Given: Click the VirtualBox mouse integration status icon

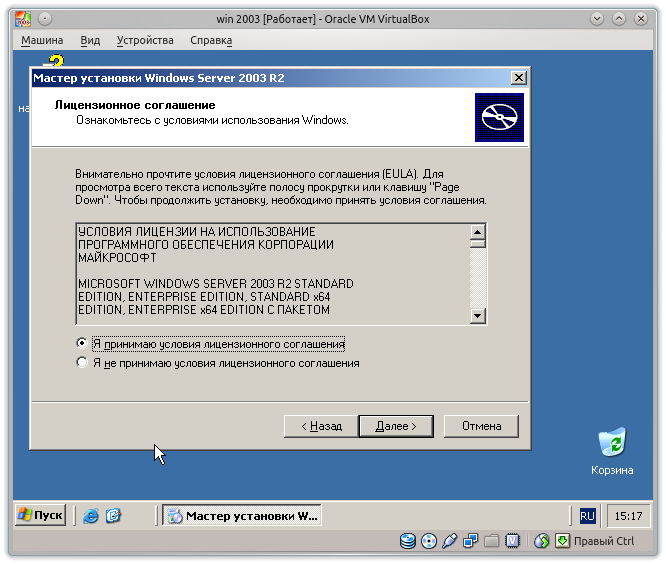Looking at the screenshot, I should pos(542,541).
